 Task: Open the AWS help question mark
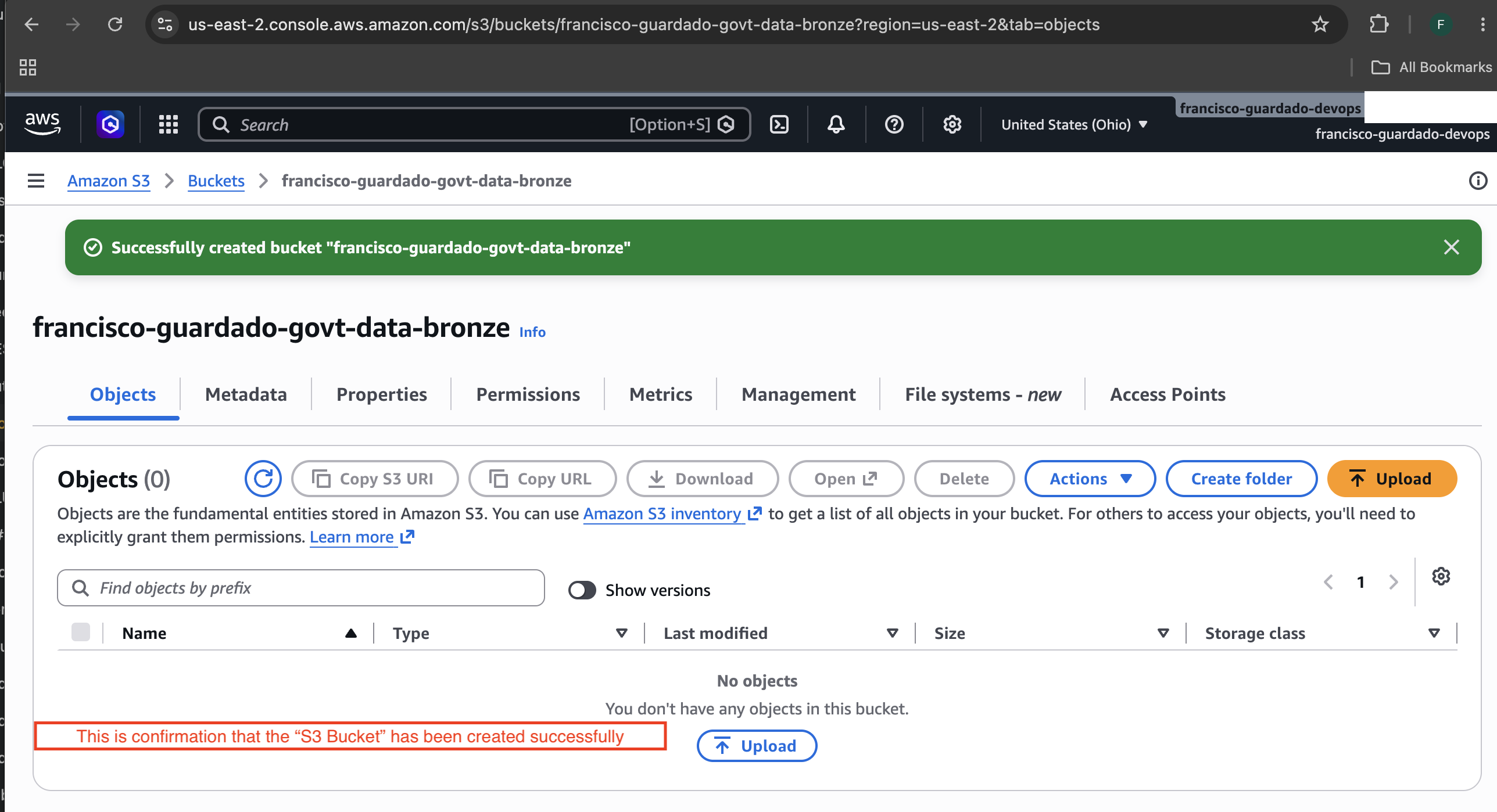coord(894,124)
